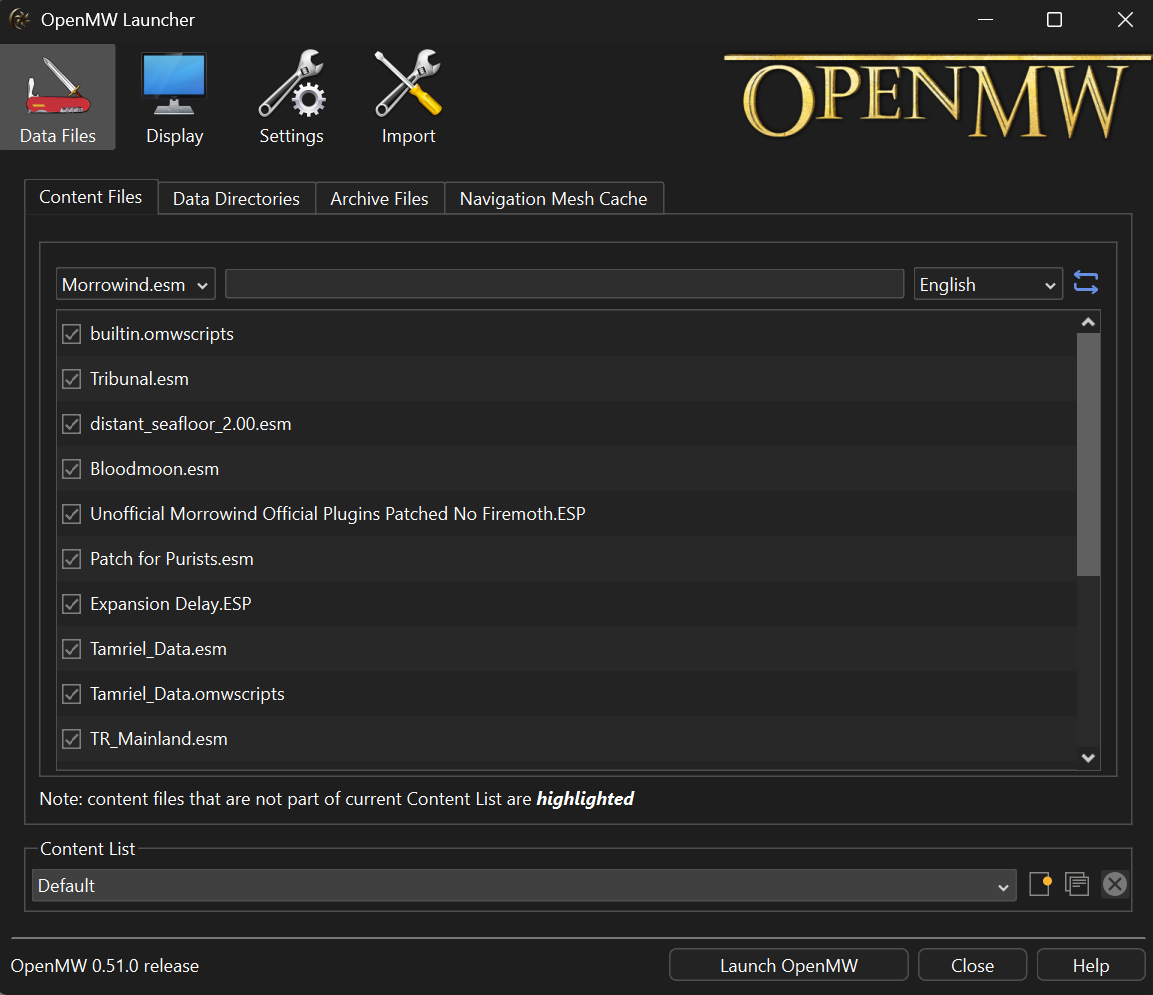
Task: Uncheck Tamriel_Data.omwscripts checkbox
Action: click(x=71, y=694)
